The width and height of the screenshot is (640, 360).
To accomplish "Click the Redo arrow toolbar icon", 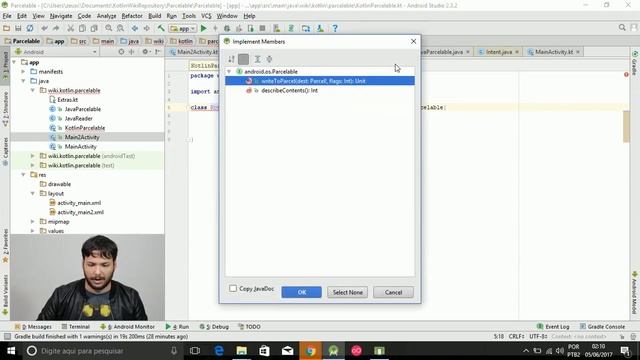I will 56,28.
